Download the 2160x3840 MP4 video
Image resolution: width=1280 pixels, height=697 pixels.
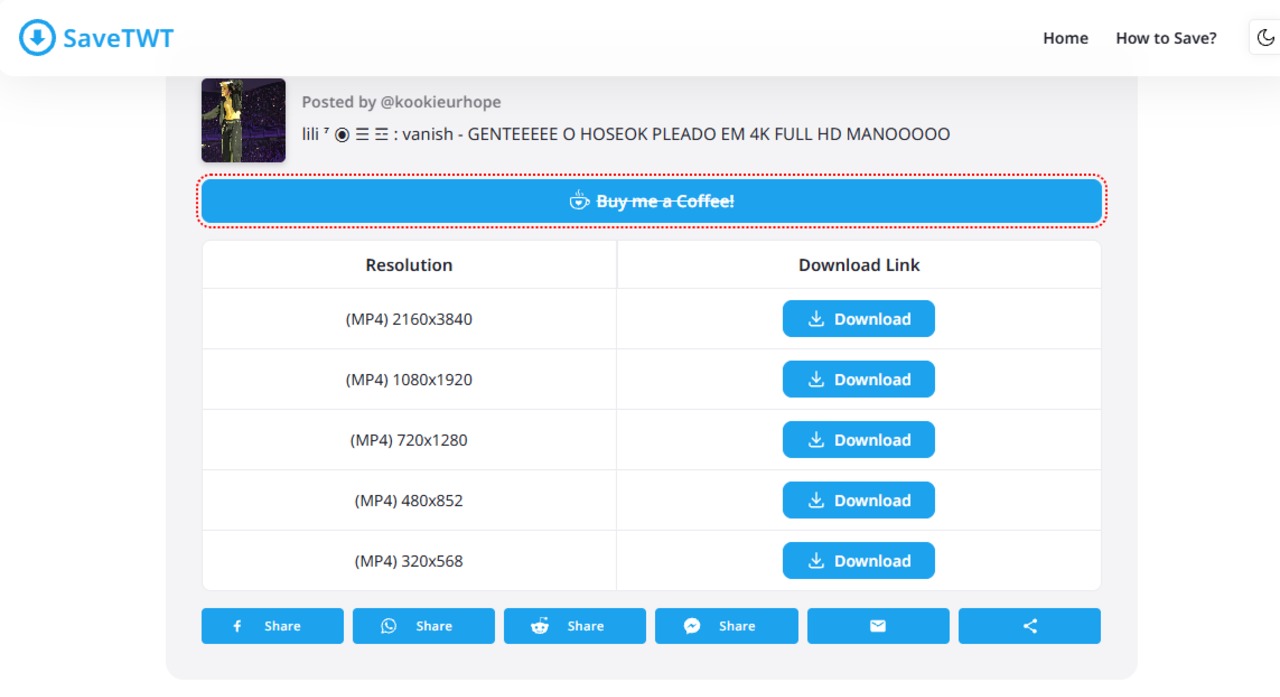(858, 319)
